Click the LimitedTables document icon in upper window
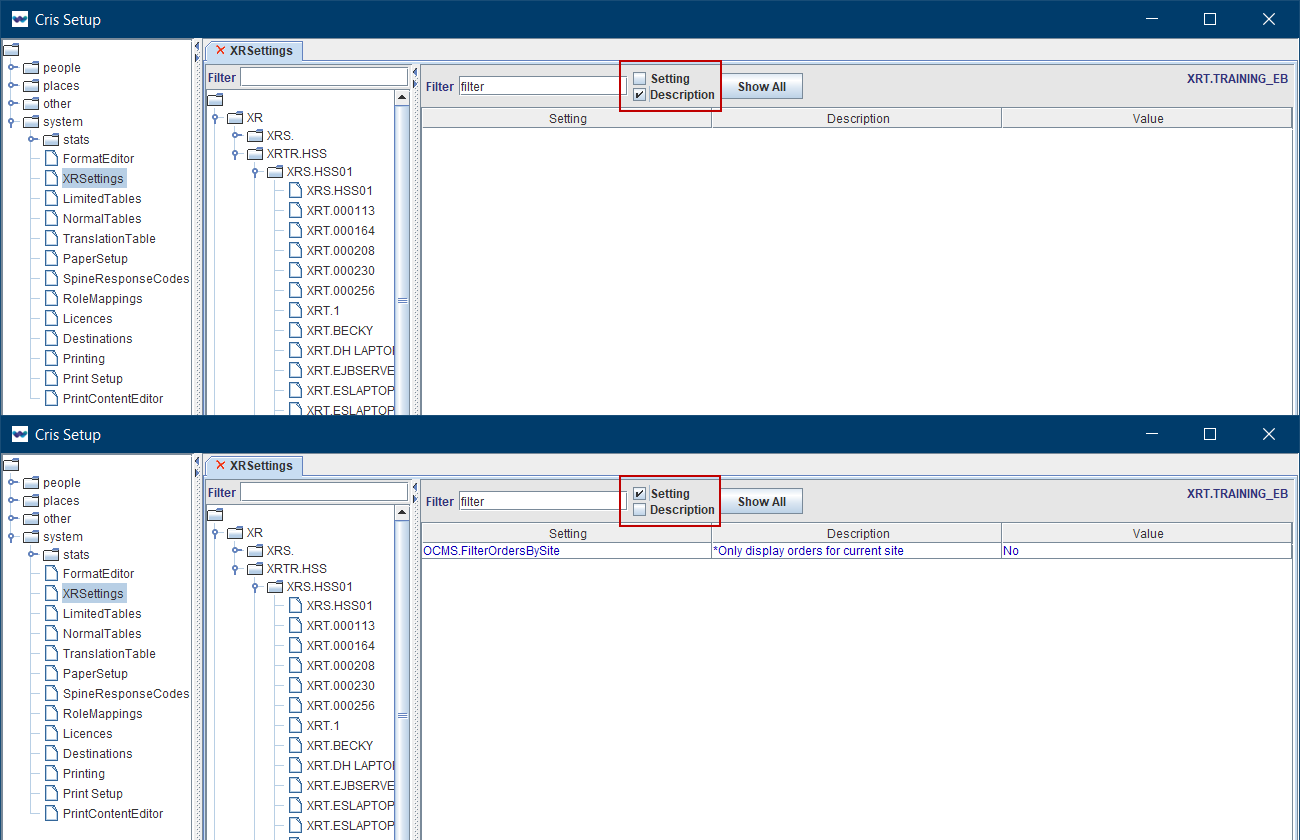The height and width of the screenshot is (840, 1300). [x=51, y=198]
